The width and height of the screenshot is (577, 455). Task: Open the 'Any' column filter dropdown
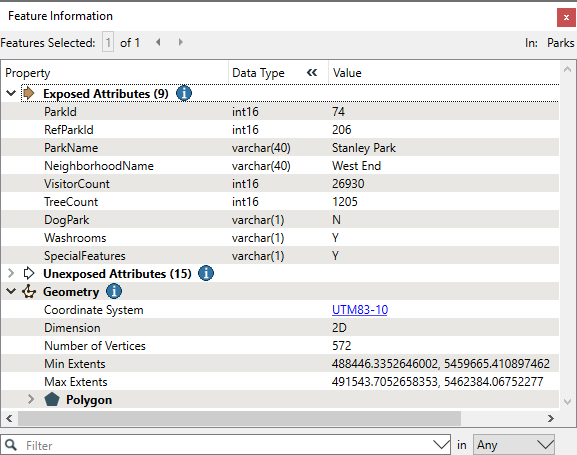coord(514,445)
